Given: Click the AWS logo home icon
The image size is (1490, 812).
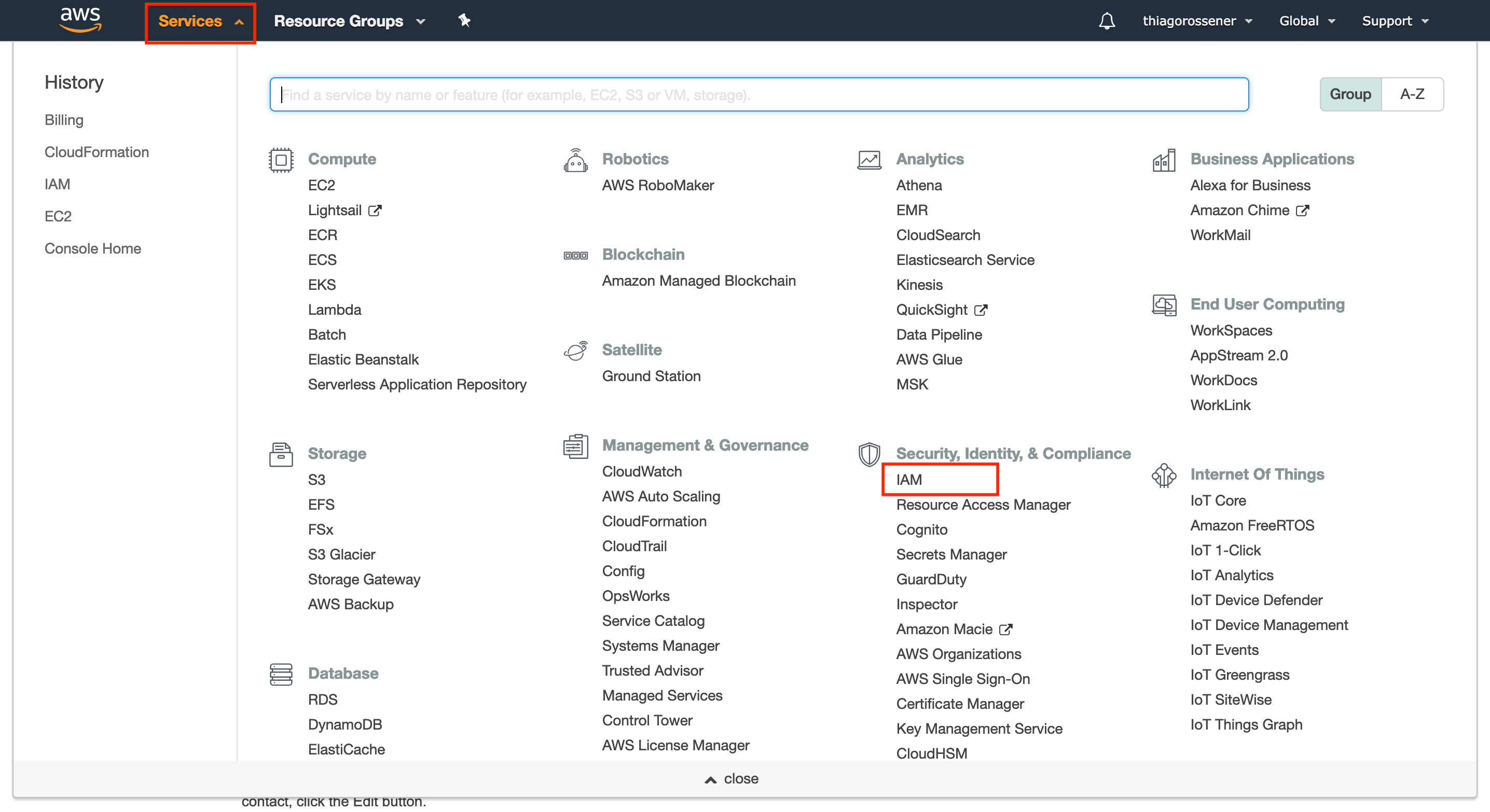Looking at the screenshot, I should [x=80, y=20].
